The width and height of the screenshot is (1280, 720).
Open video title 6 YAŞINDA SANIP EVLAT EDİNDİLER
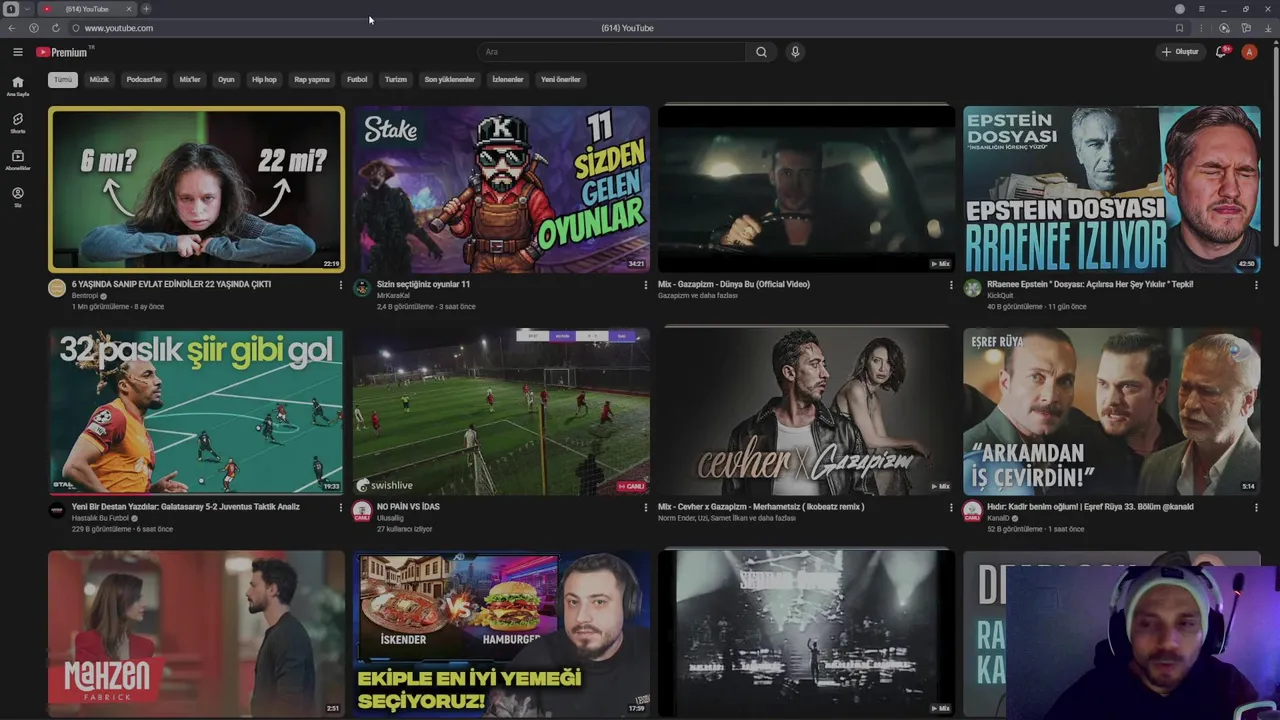pos(171,284)
